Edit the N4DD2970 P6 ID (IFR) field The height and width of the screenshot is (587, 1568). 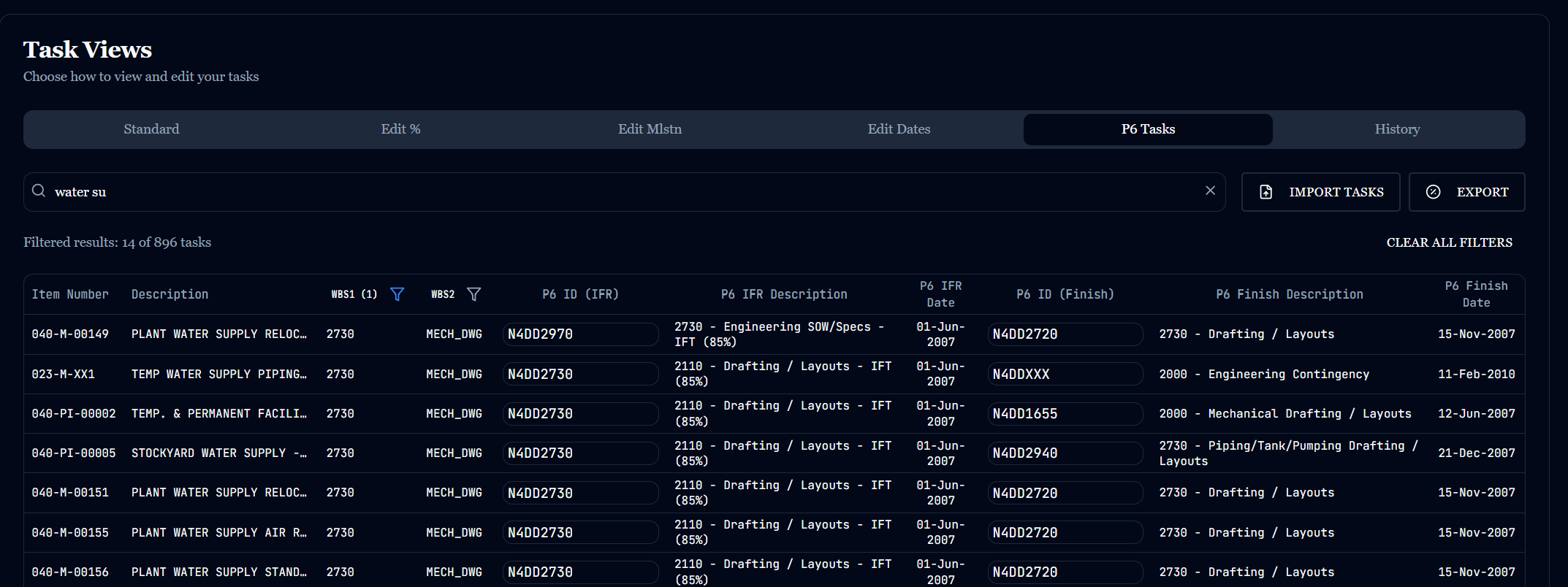tap(580, 334)
